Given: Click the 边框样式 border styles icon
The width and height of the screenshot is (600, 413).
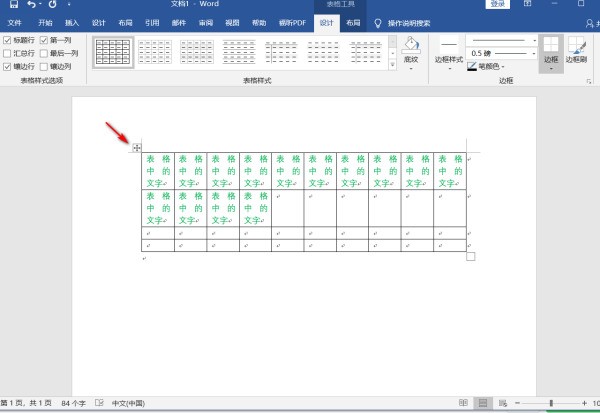Looking at the screenshot, I should (449, 45).
